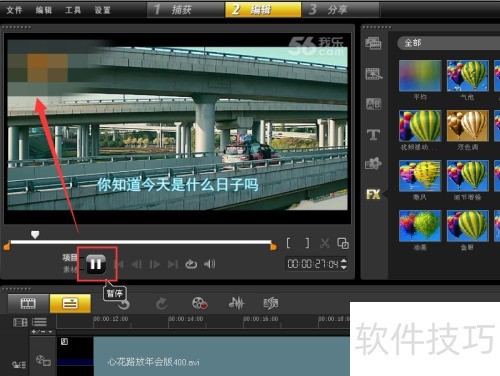Click the right orange trim handle
This screenshot has width=500, height=376.
point(273,246)
